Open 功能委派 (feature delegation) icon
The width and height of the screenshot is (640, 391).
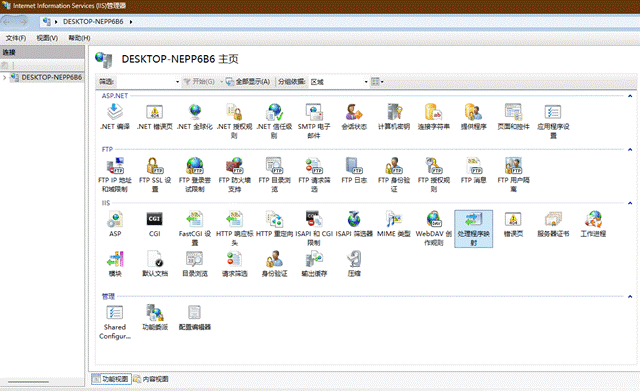pyautogui.click(x=154, y=313)
